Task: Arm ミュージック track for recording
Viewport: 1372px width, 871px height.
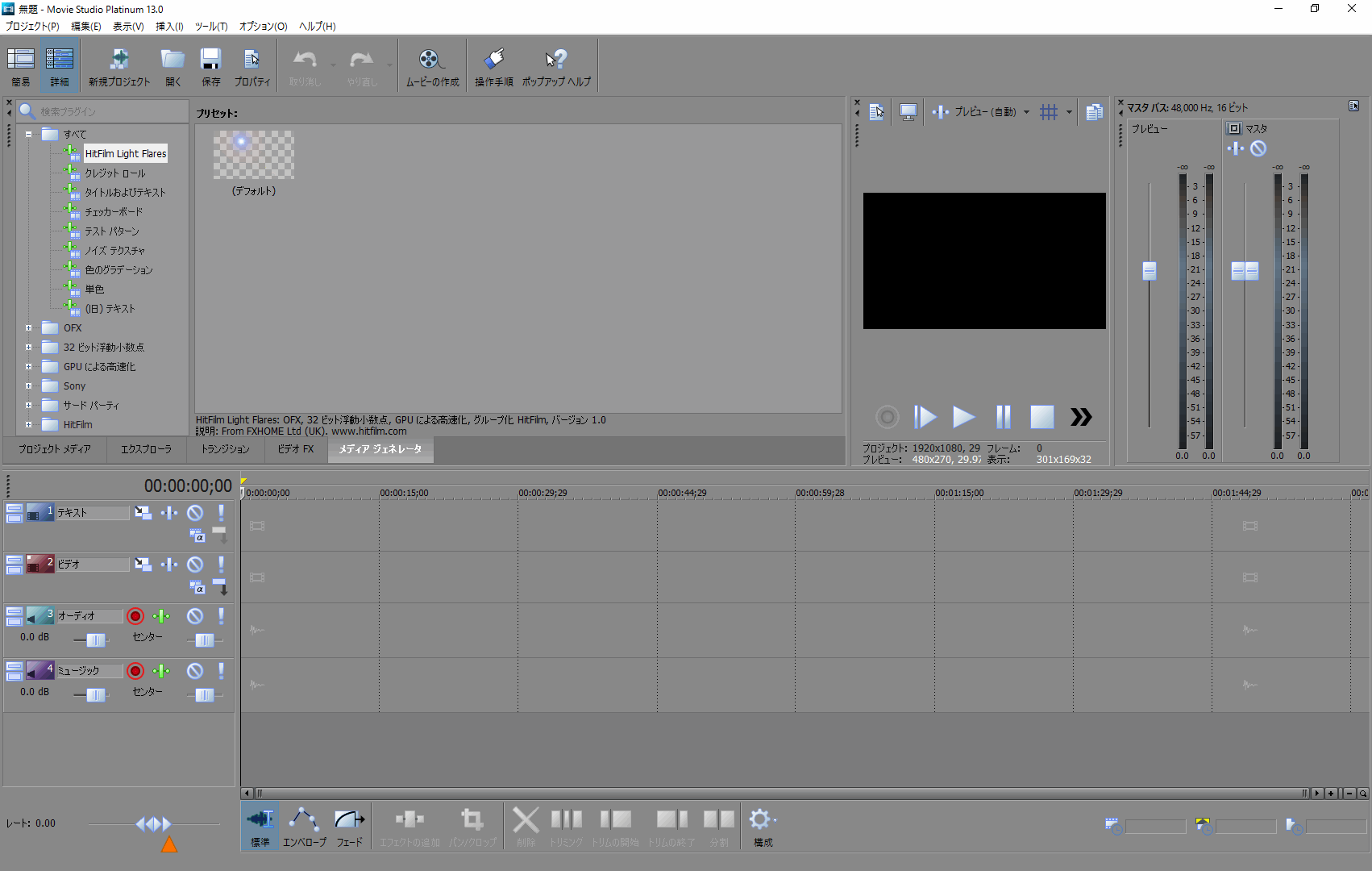Action: coord(135,671)
